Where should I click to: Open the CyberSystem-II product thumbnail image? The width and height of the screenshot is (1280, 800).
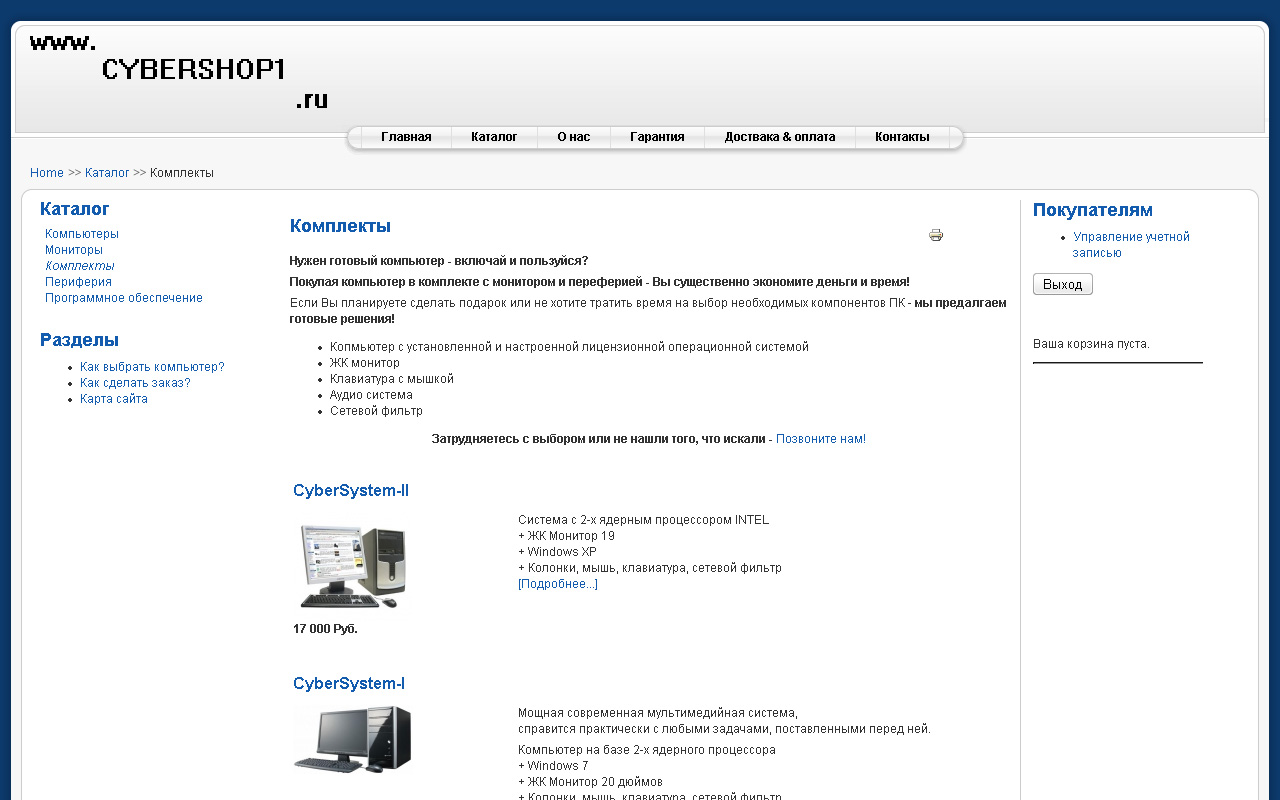pyautogui.click(x=352, y=563)
